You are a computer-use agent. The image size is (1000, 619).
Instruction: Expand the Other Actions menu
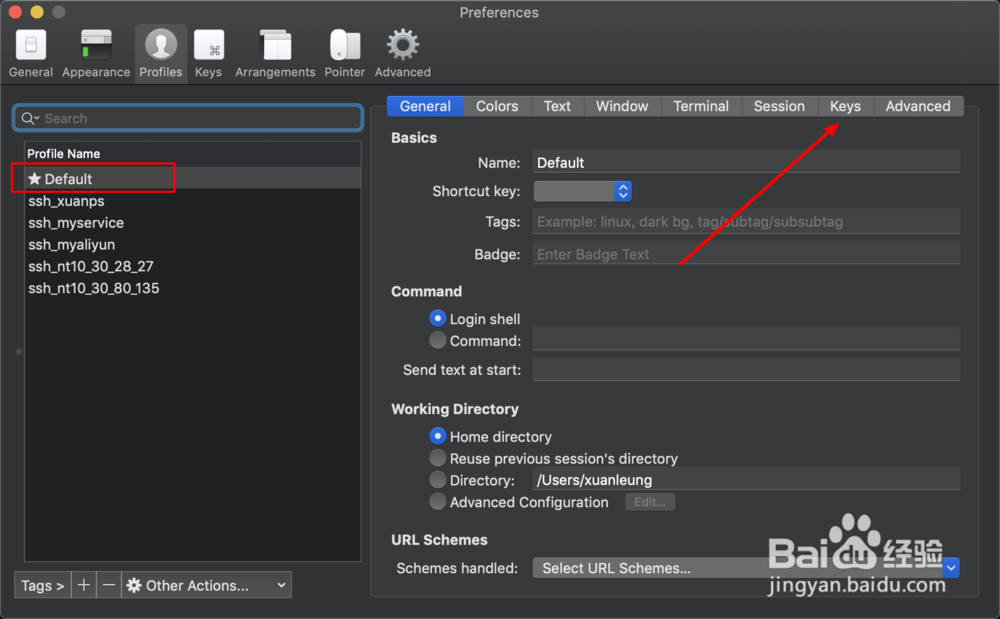click(x=207, y=585)
